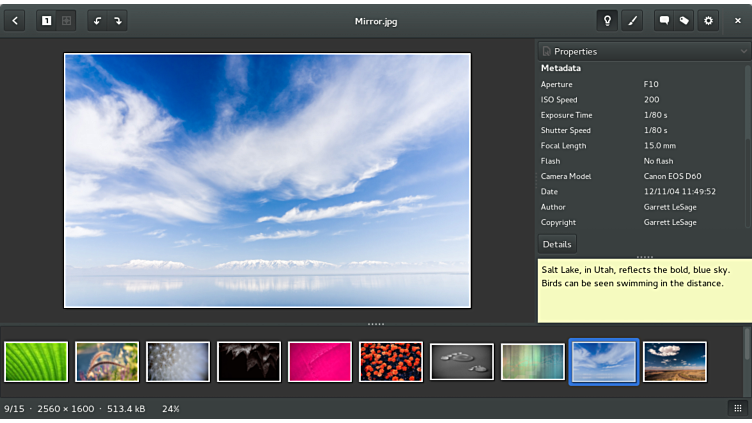752x423 pixels.
Task: Open the edit image brush tool
Action: coord(632,20)
